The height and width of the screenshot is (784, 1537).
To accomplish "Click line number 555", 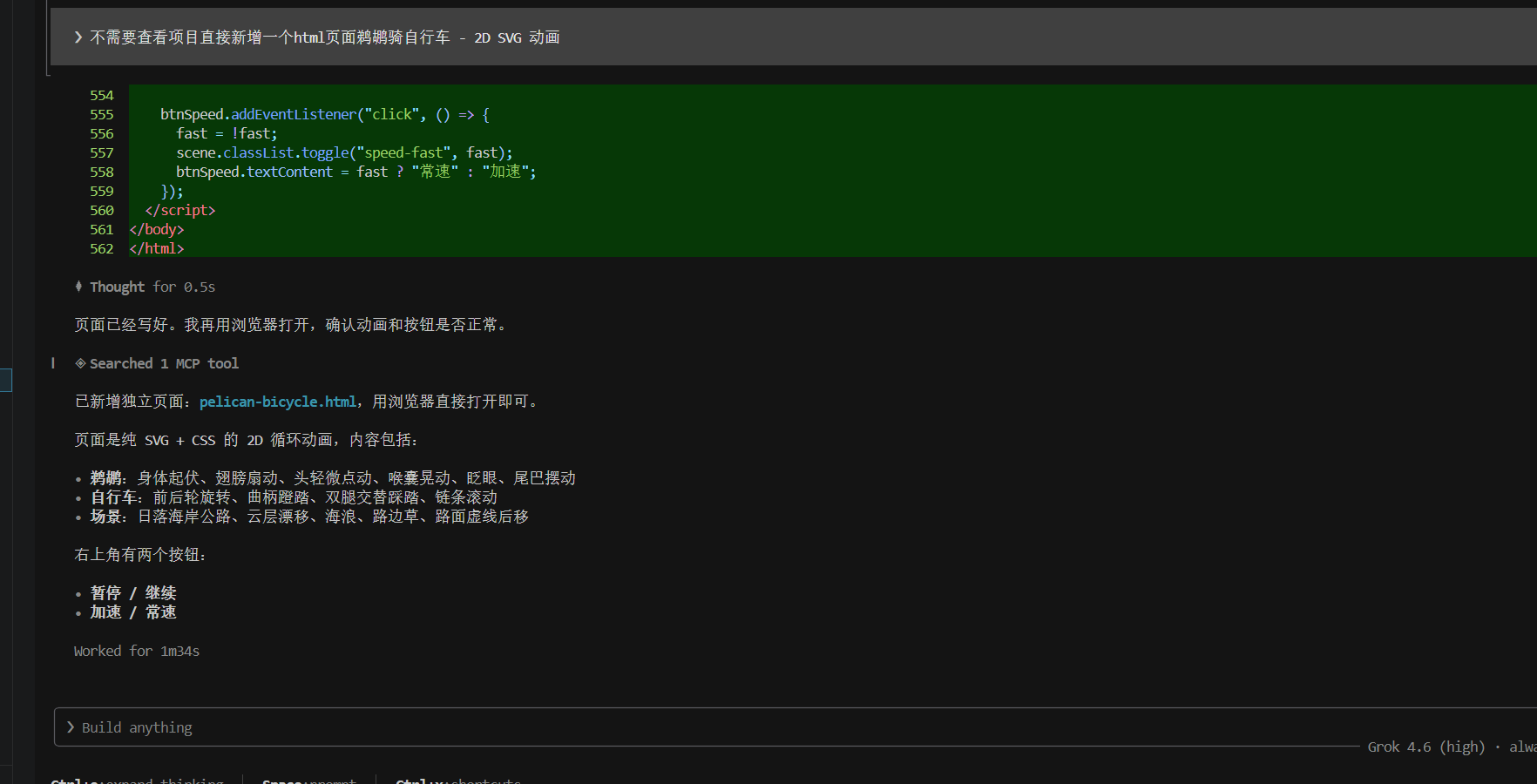I will (102, 114).
